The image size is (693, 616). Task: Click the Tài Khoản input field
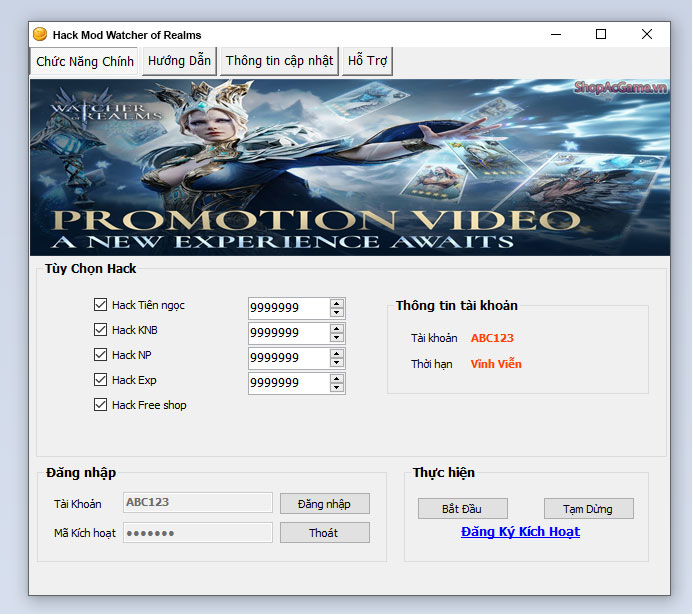pos(198,503)
